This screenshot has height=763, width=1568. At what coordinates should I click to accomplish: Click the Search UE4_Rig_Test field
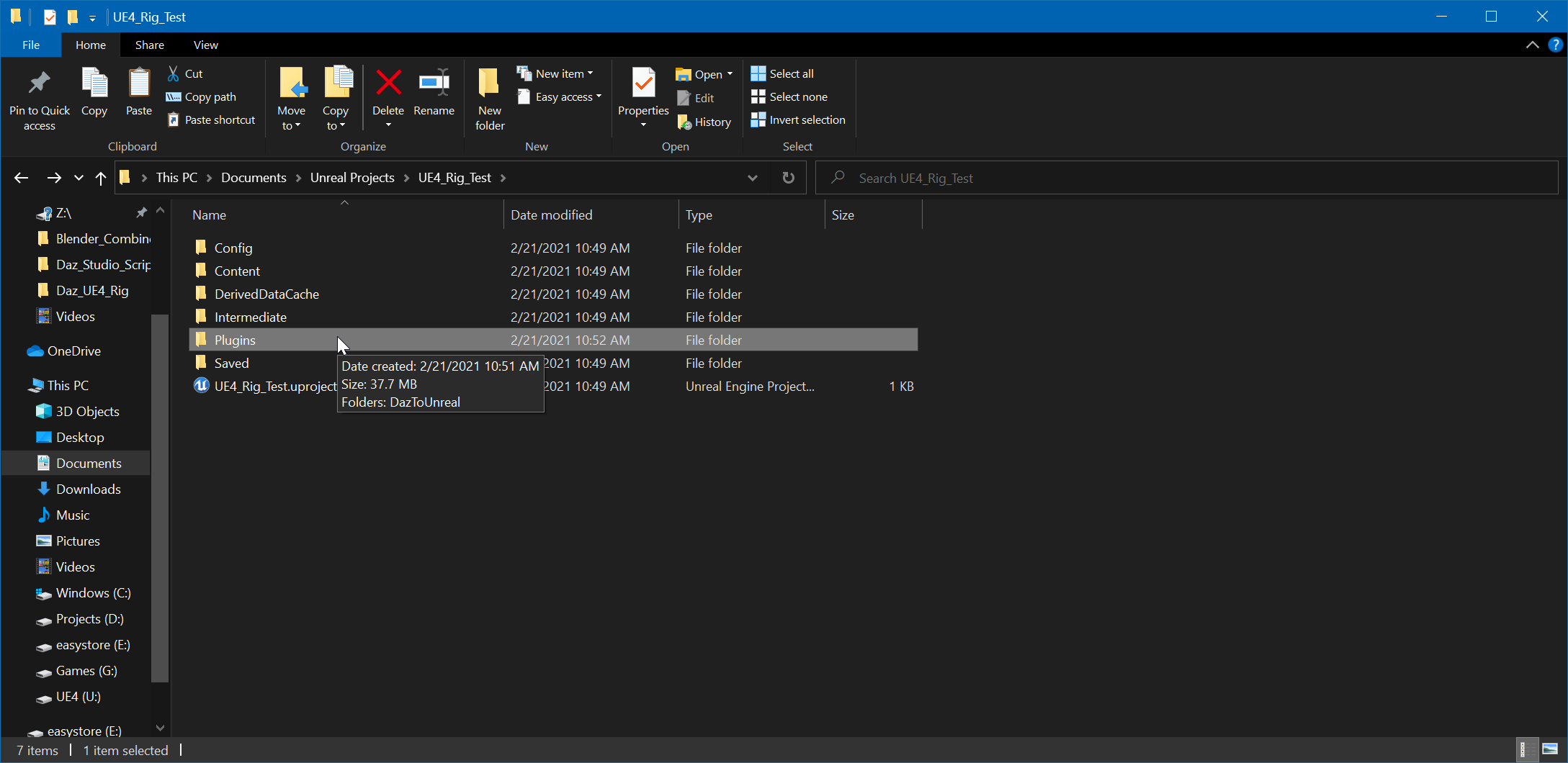click(1187, 178)
